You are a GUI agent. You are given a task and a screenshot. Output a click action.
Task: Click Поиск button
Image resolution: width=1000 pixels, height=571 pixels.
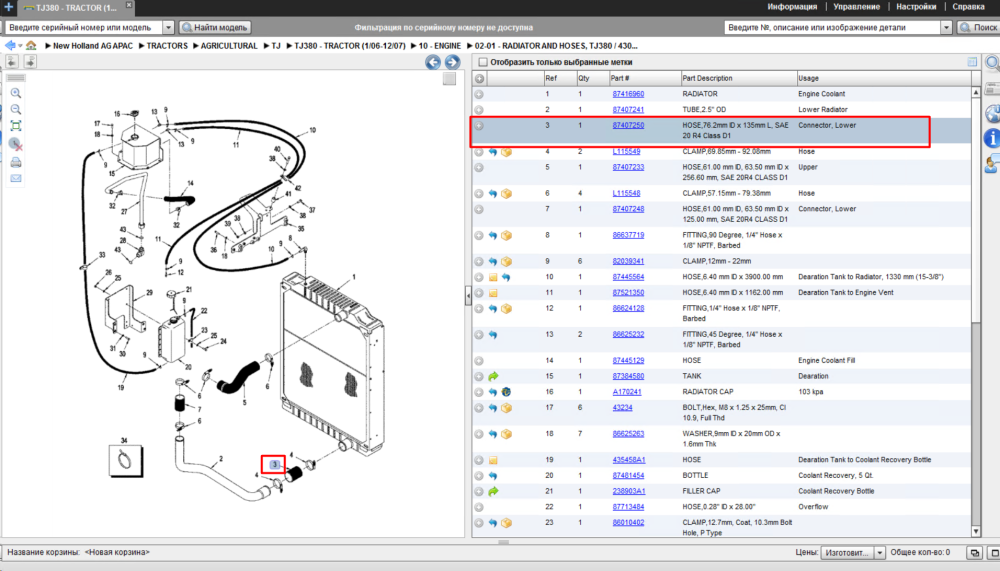979,27
